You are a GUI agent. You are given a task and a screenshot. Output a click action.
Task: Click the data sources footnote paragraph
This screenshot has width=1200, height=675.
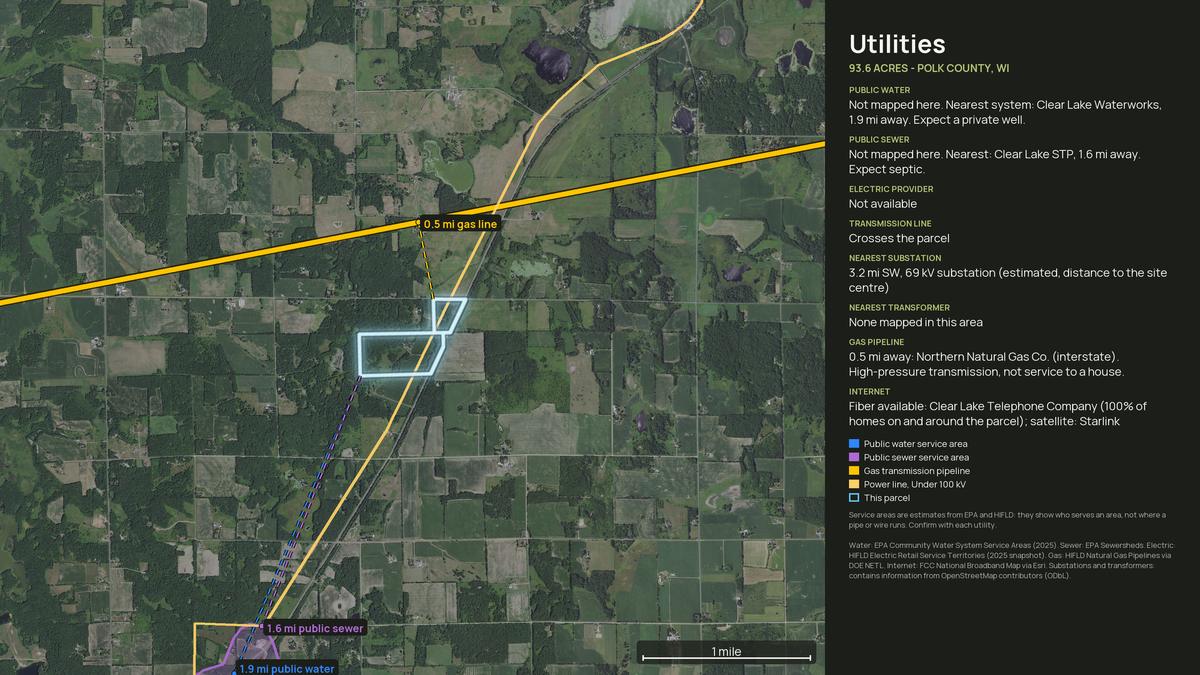(x=1010, y=560)
